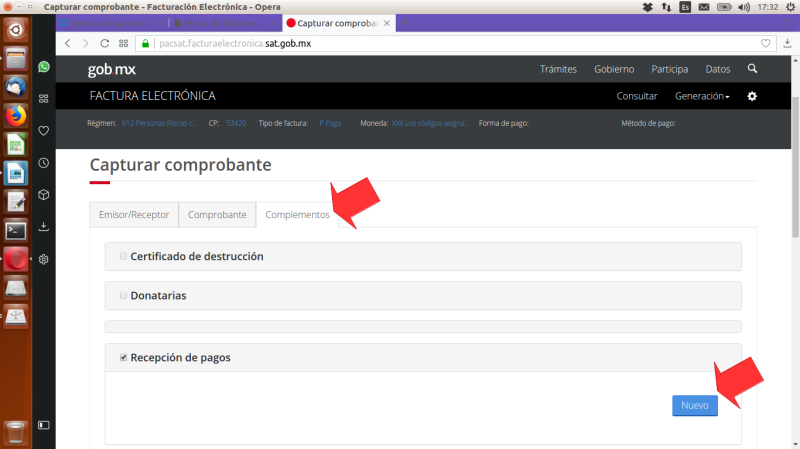Viewport: 800px width, 449px height.
Task: Open the Terminal from the launcher
Action: click(16, 231)
